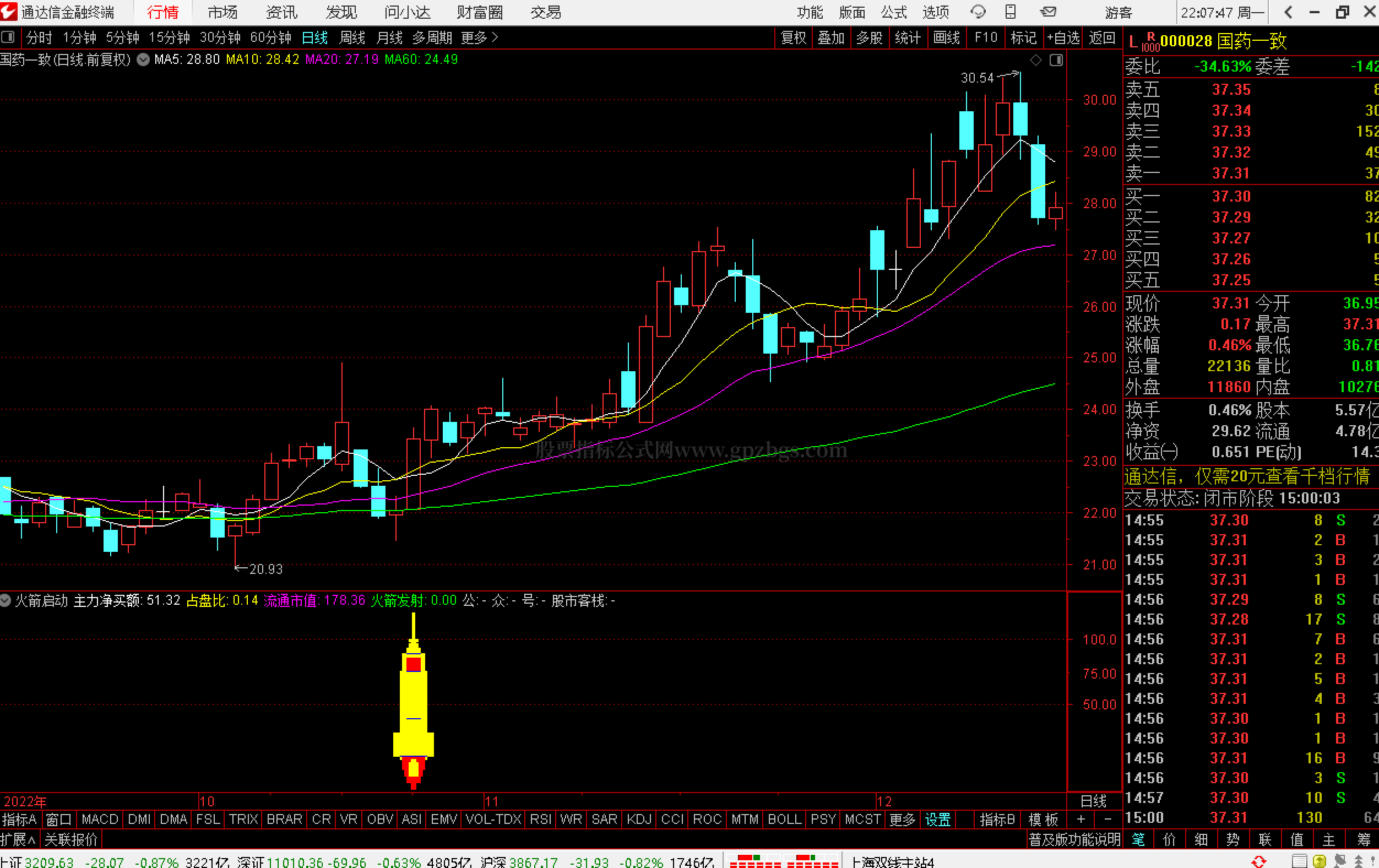Click the satellite dish icon in the status bar
The image size is (1379, 868).
click(x=1339, y=861)
